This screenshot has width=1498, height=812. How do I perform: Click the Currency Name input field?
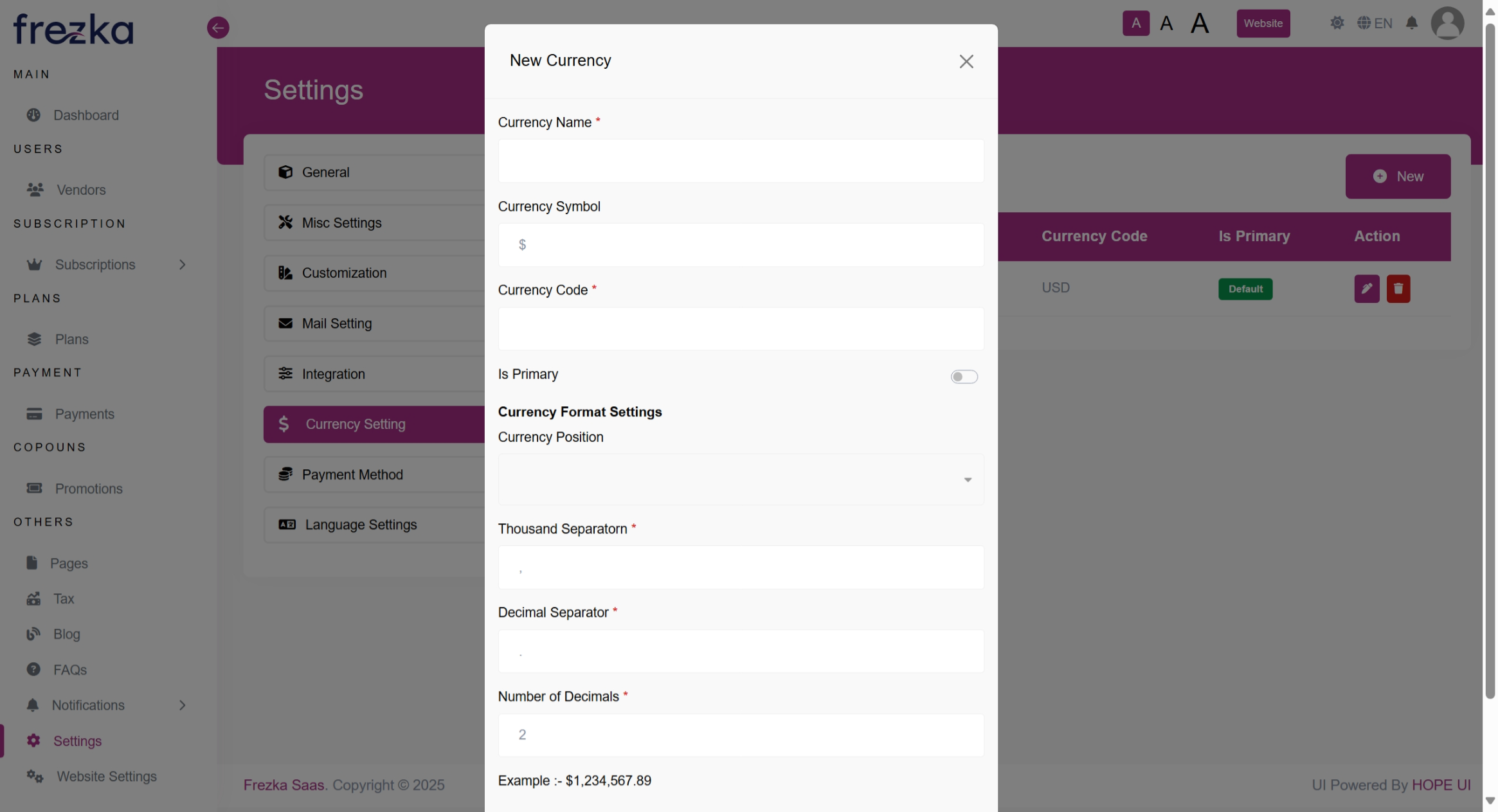click(741, 161)
